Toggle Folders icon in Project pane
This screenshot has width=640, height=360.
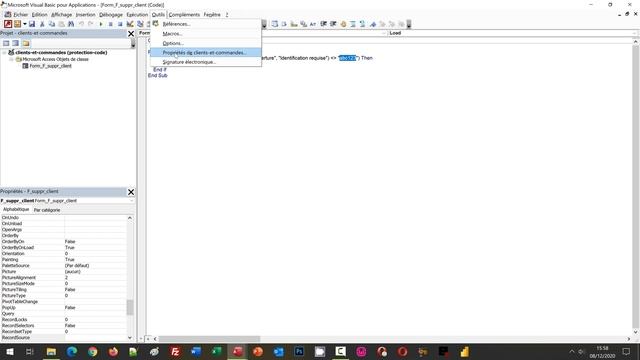[26, 43]
